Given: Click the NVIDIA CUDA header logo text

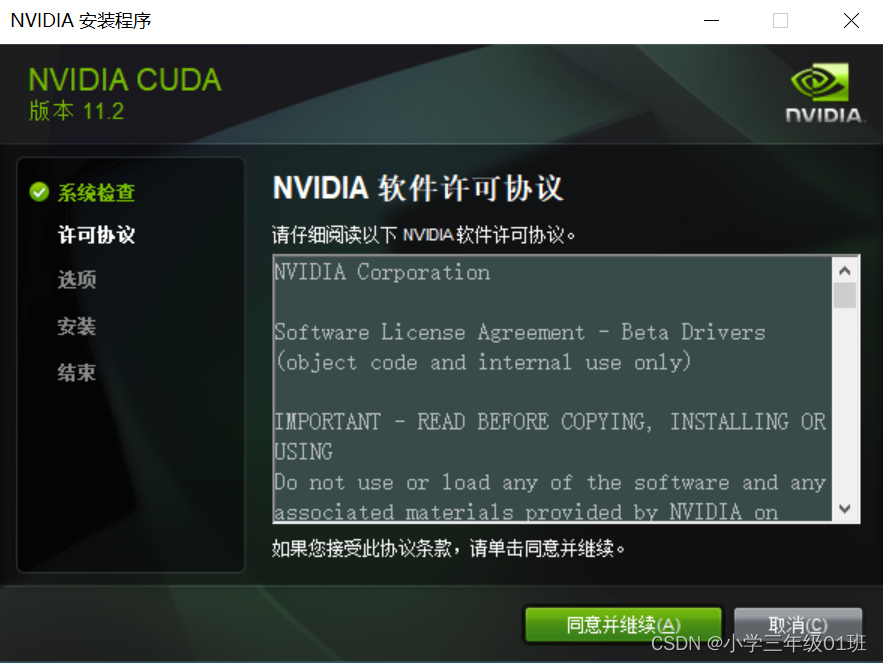Looking at the screenshot, I should click(x=124, y=79).
